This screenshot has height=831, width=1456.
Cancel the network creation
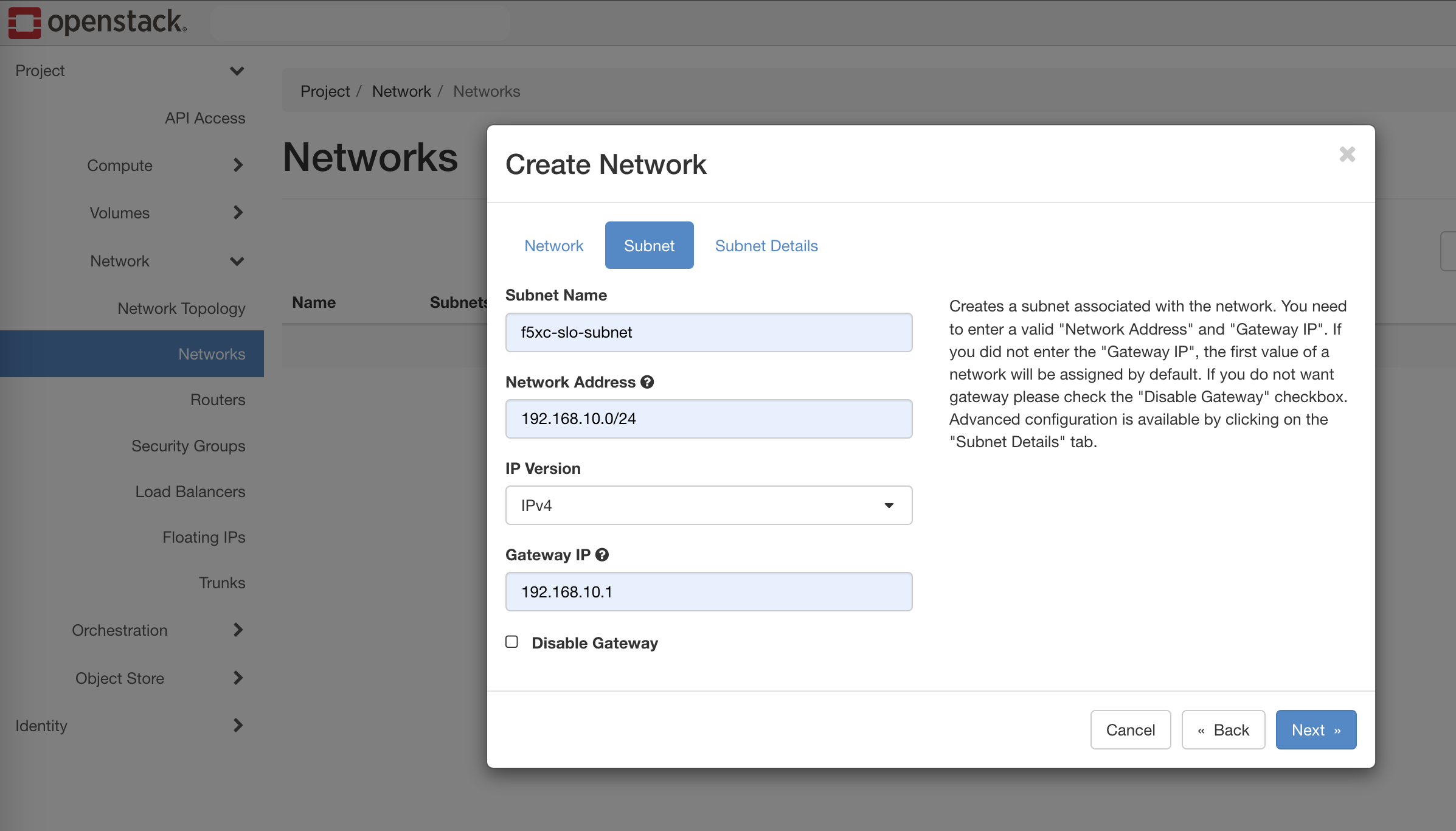click(x=1130, y=729)
